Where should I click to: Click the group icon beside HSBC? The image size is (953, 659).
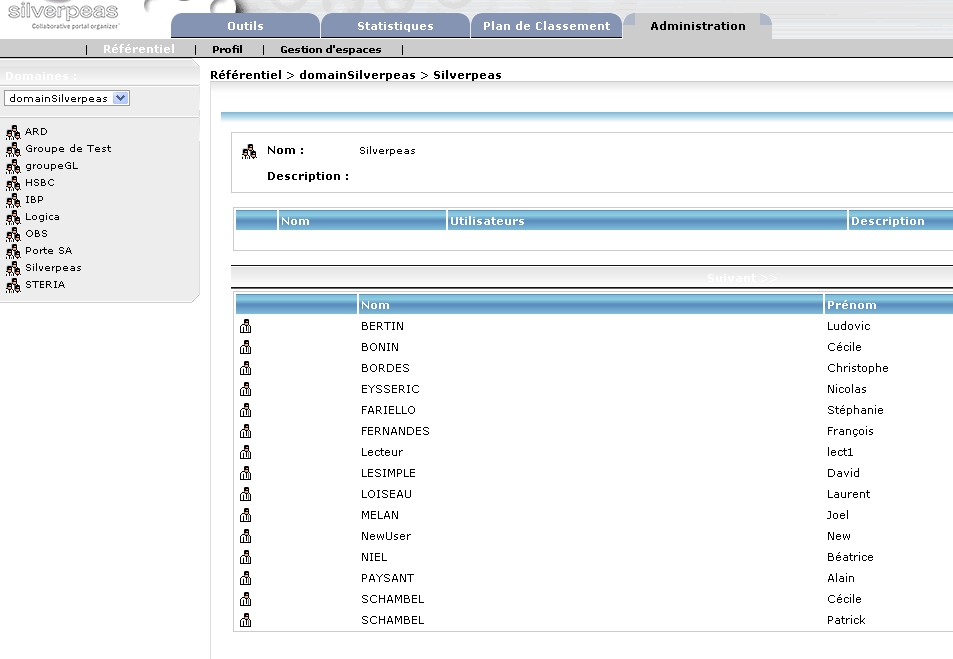coord(13,183)
